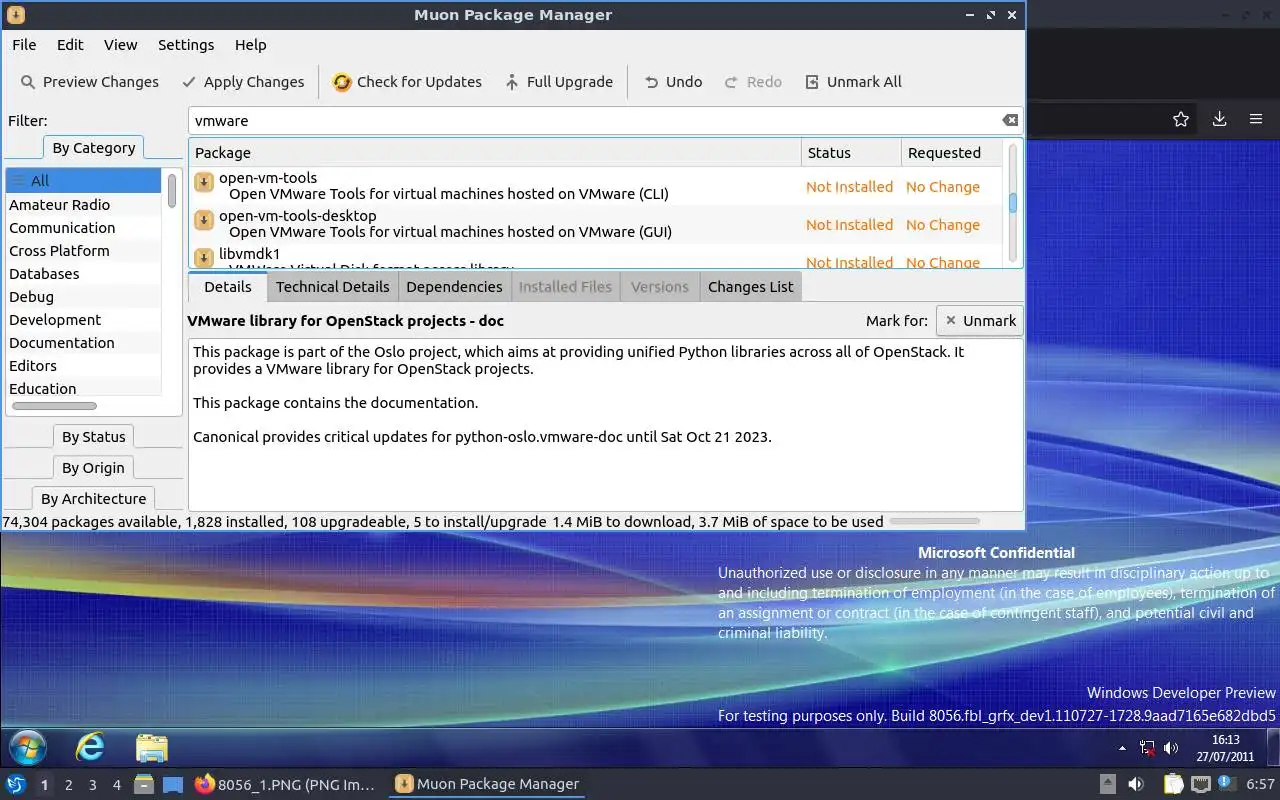
Task: Click the Muon window title bar icon
Action: pos(15,15)
